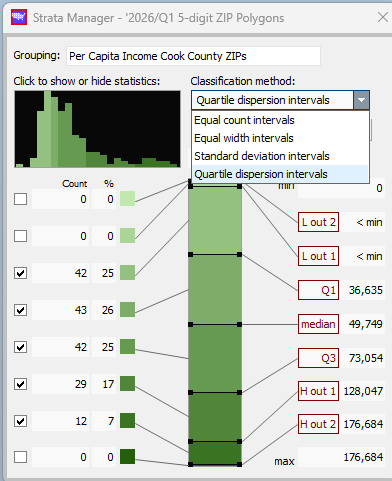Click the Q3 breakpoint button
The height and width of the screenshot is (481, 392).
(318, 358)
